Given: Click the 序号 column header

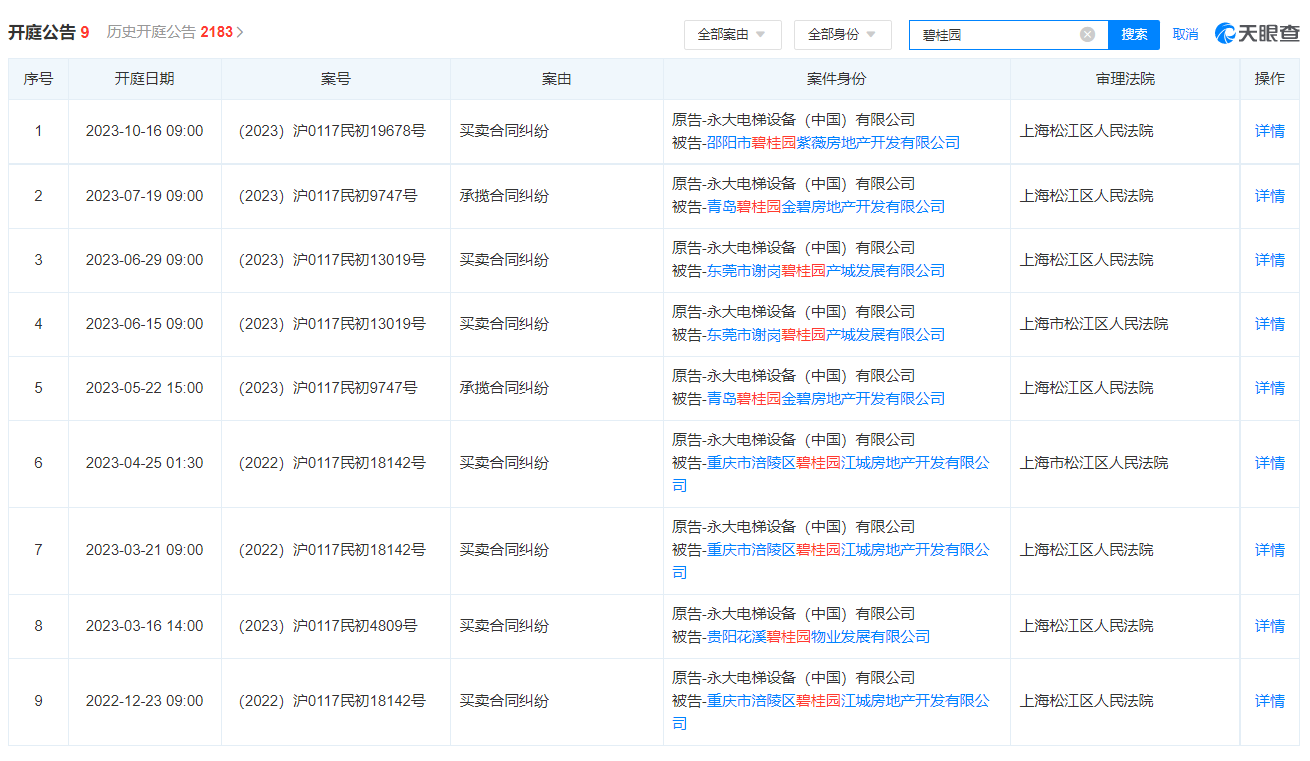Looking at the screenshot, I should click(38, 79).
